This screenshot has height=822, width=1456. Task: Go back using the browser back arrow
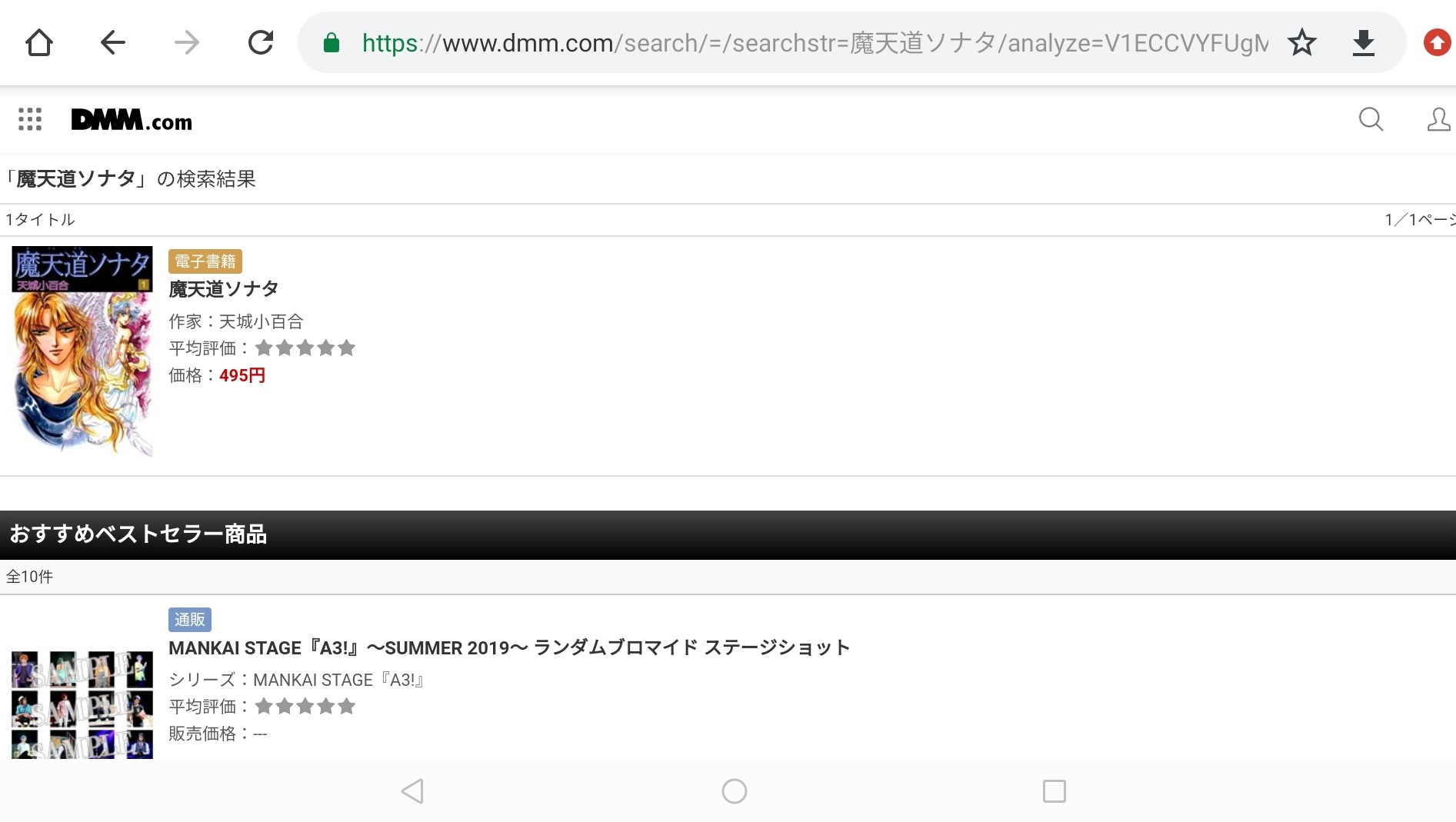(113, 42)
